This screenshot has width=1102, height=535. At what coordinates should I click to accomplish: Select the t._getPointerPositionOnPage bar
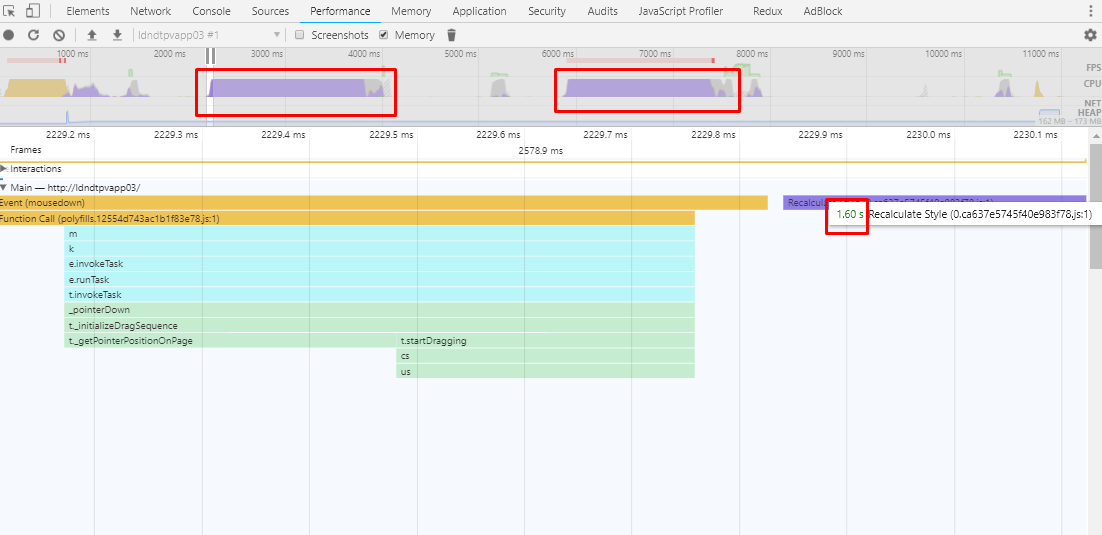coord(230,341)
